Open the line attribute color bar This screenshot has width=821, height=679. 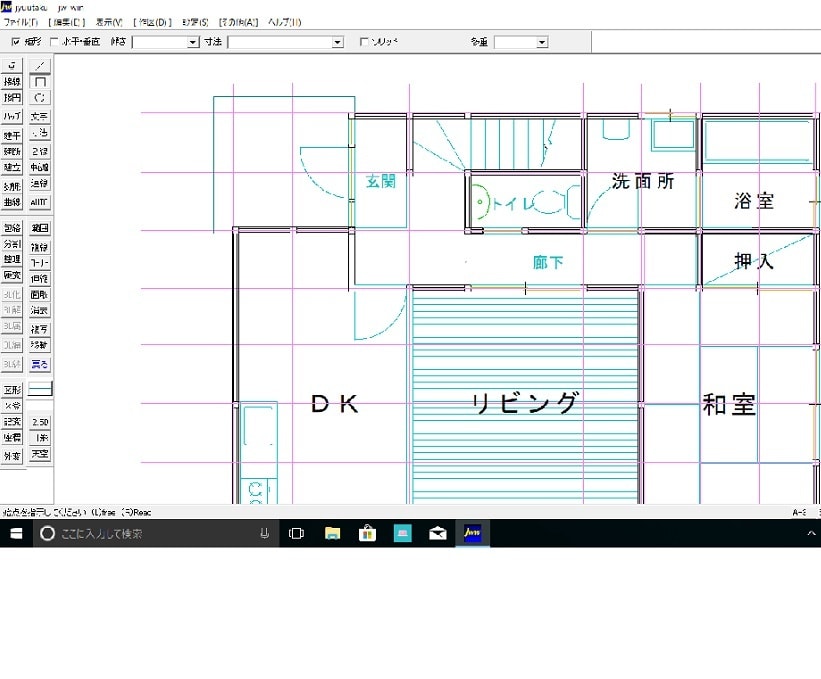click(x=40, y=389)
